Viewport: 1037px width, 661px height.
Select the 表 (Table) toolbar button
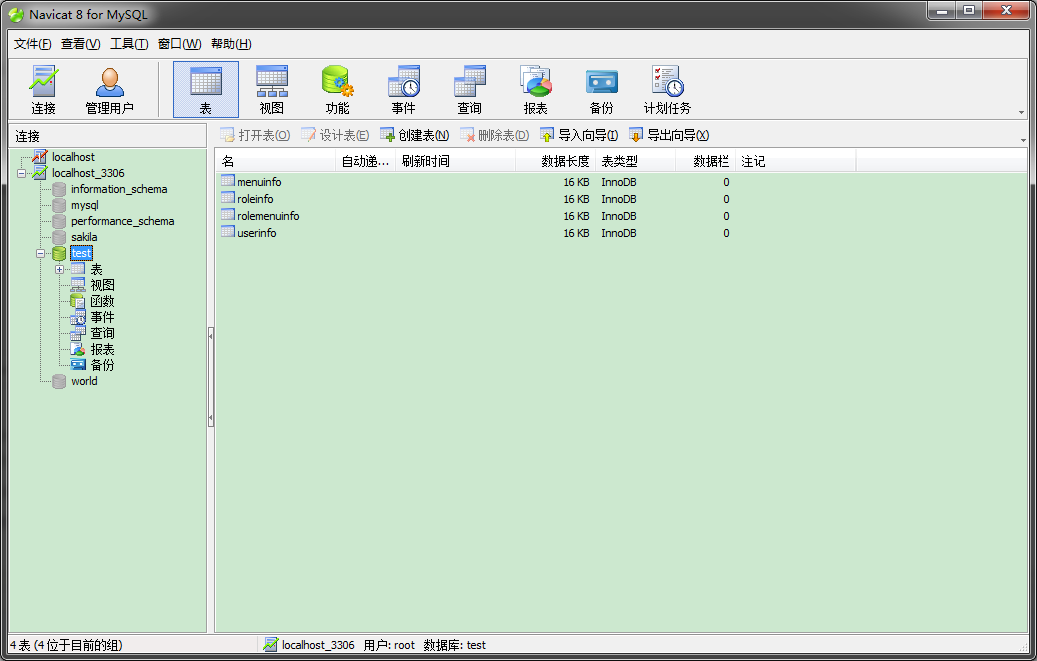(206, 90)
